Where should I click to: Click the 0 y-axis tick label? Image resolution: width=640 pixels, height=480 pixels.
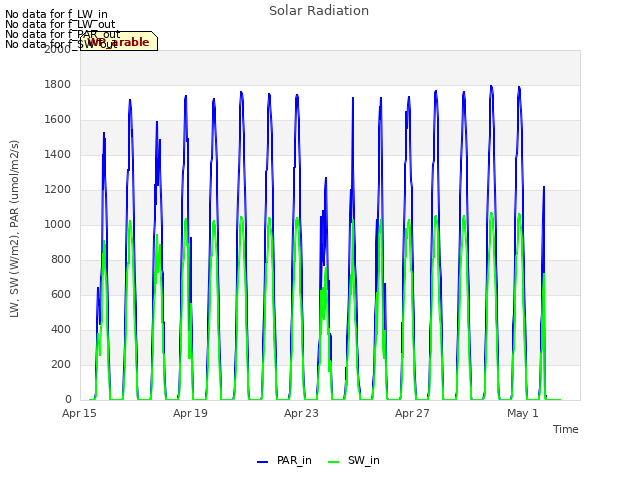pos(68,400)
